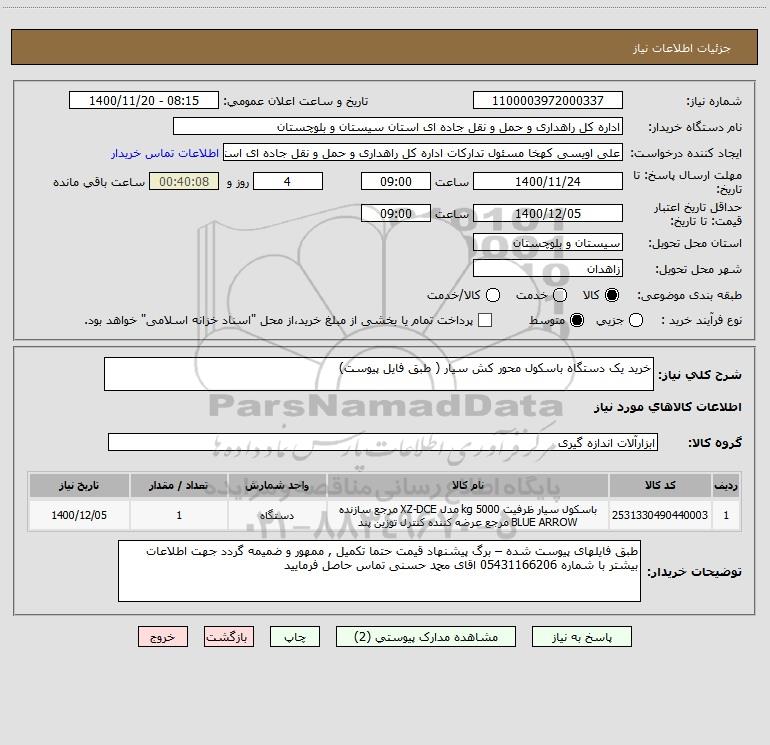770x745 pixels.
Task: Click the ردیف column header
Action: click(x=726, y=485)
